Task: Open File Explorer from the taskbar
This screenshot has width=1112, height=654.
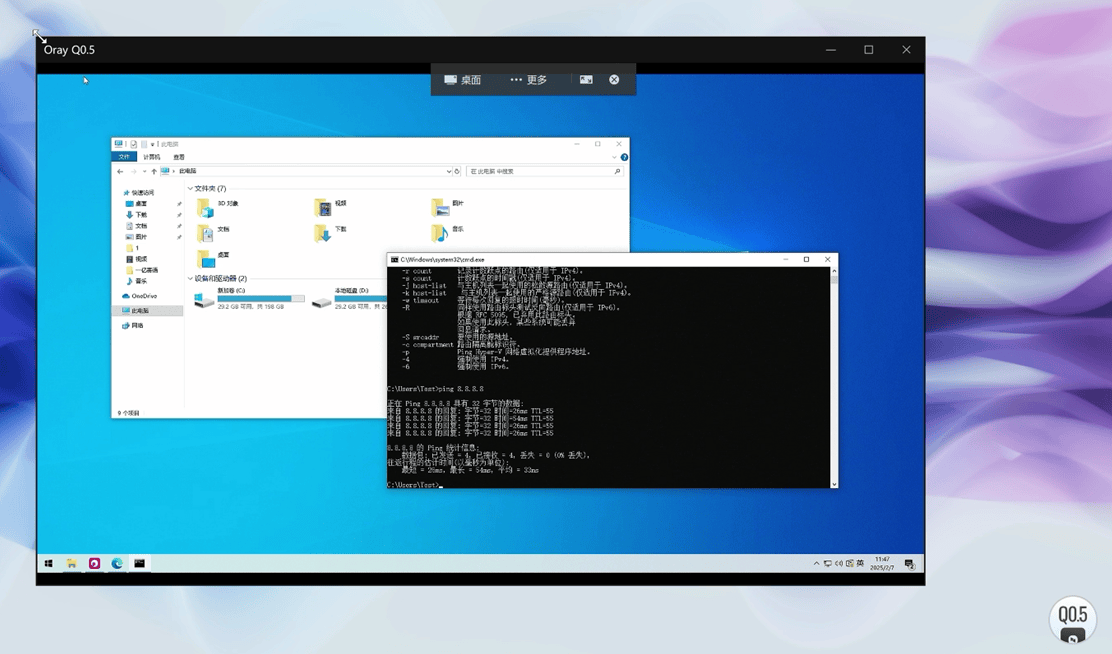Action: coord(72,563)
